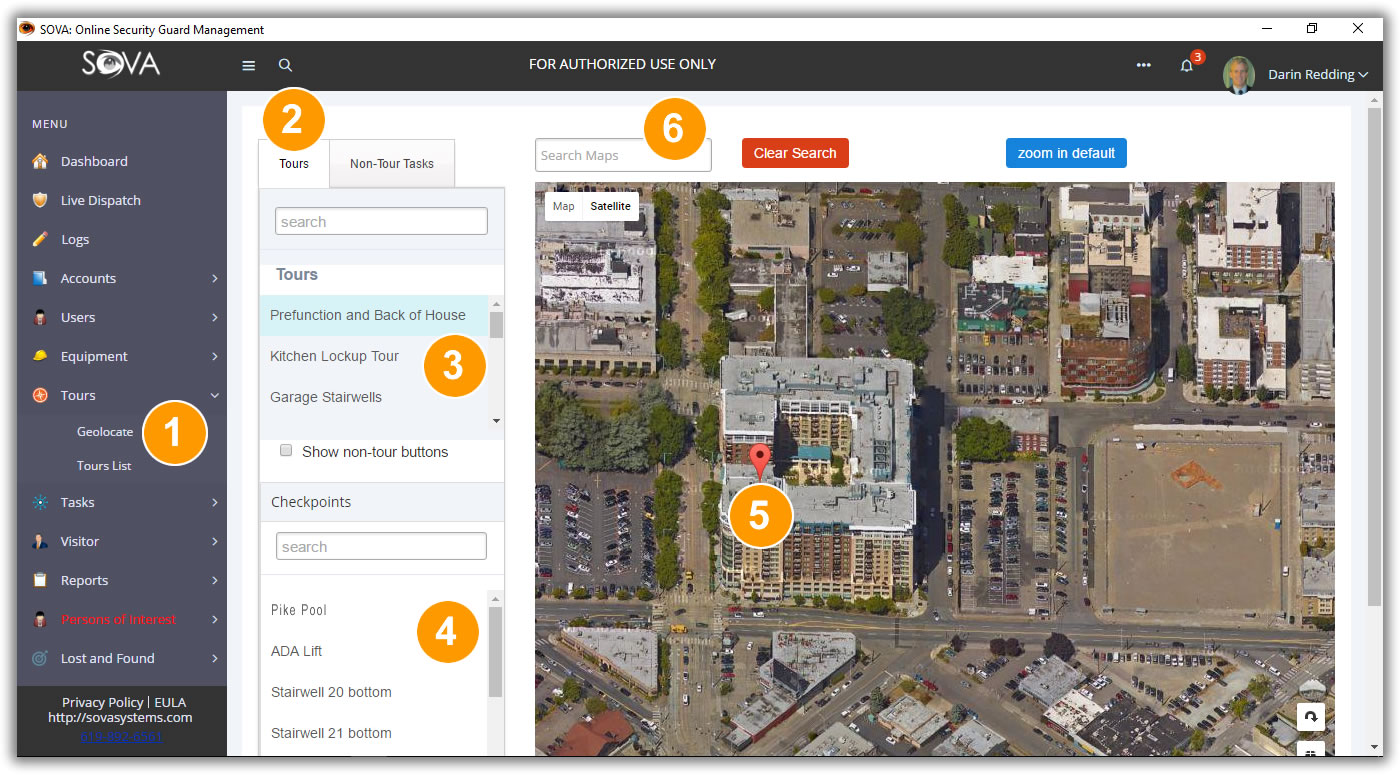1400x775 pixels.
Task: Click the SOVA logo
Action: (121, 64)
